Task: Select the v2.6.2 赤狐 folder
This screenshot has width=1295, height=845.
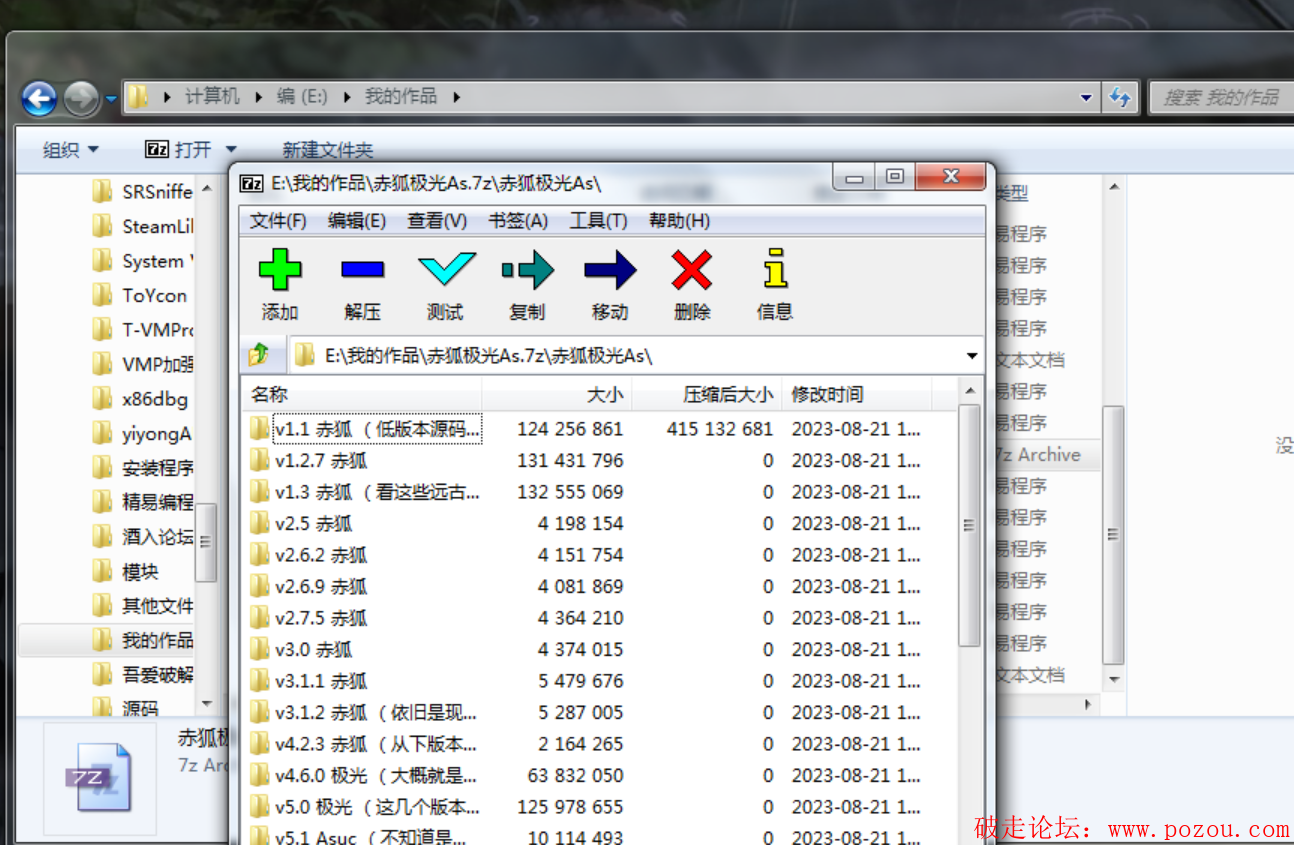Action: (309, 555)
